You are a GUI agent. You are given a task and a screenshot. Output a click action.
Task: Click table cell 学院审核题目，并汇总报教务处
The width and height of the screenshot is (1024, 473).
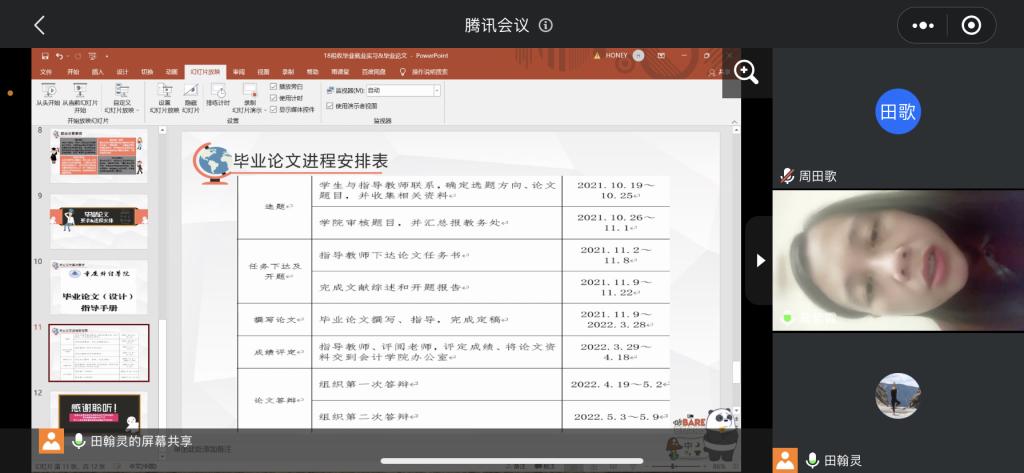tap(436, 223)
